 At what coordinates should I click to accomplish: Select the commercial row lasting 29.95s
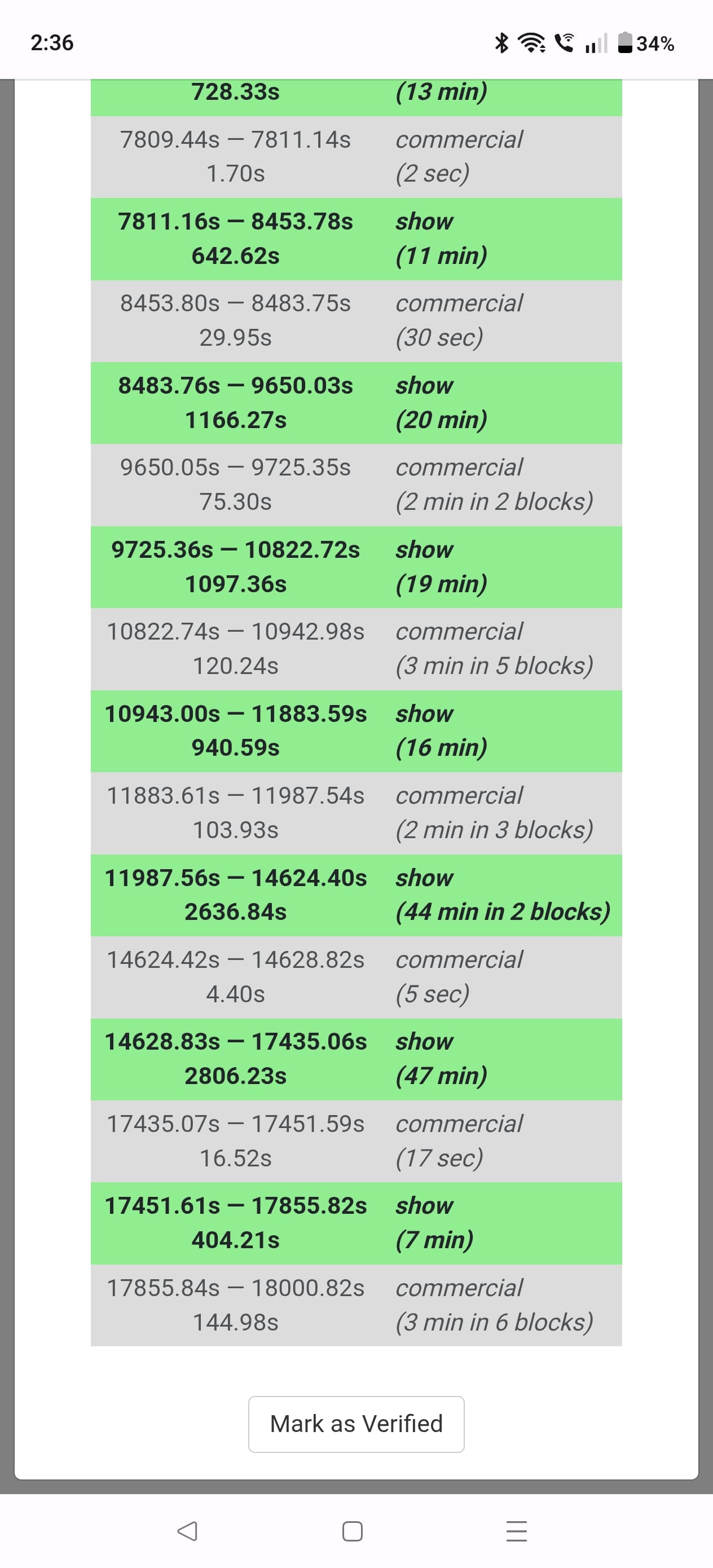(356, 321)
